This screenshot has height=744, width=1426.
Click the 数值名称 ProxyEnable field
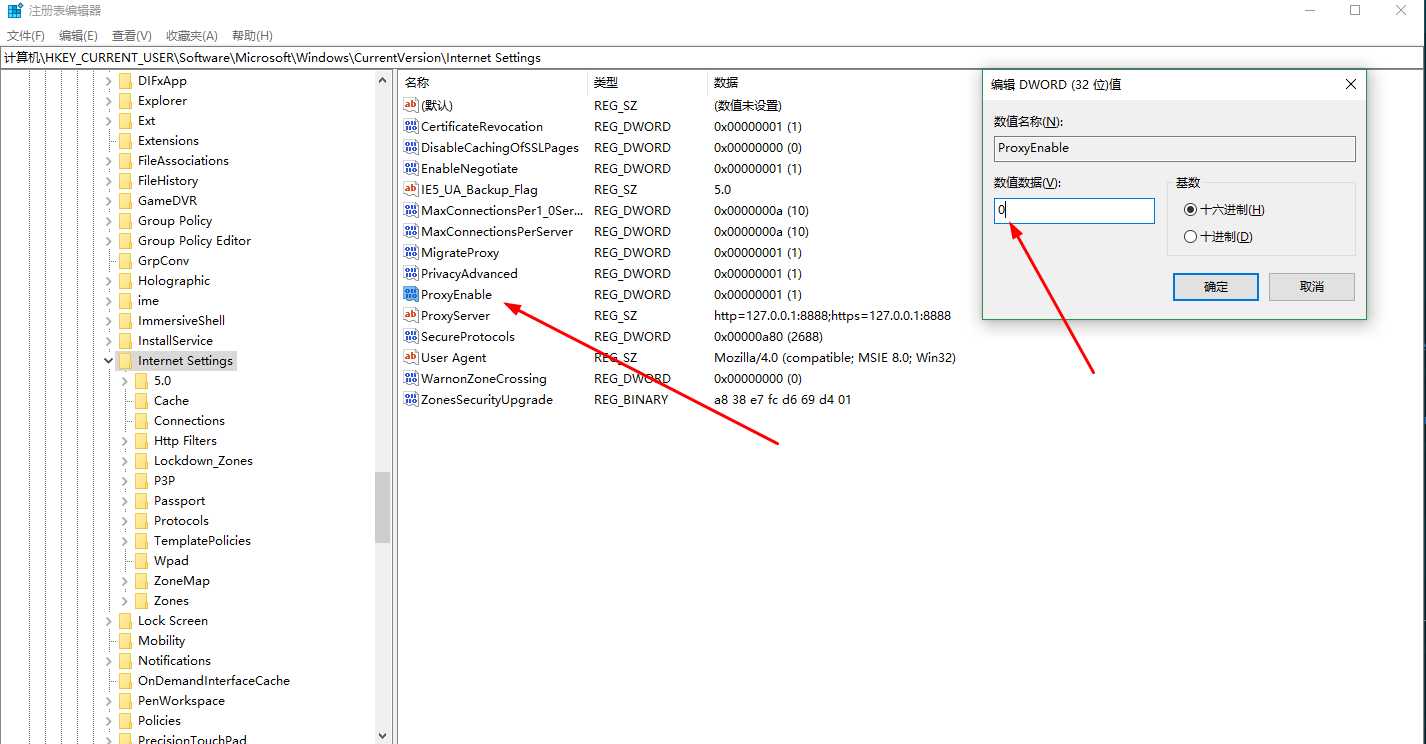tap(1174, 148)
